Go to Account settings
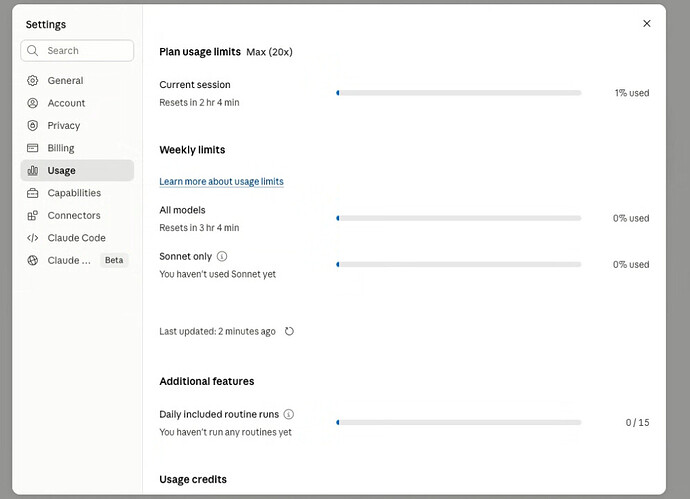The image size is (690, 499). click(77, 103)
